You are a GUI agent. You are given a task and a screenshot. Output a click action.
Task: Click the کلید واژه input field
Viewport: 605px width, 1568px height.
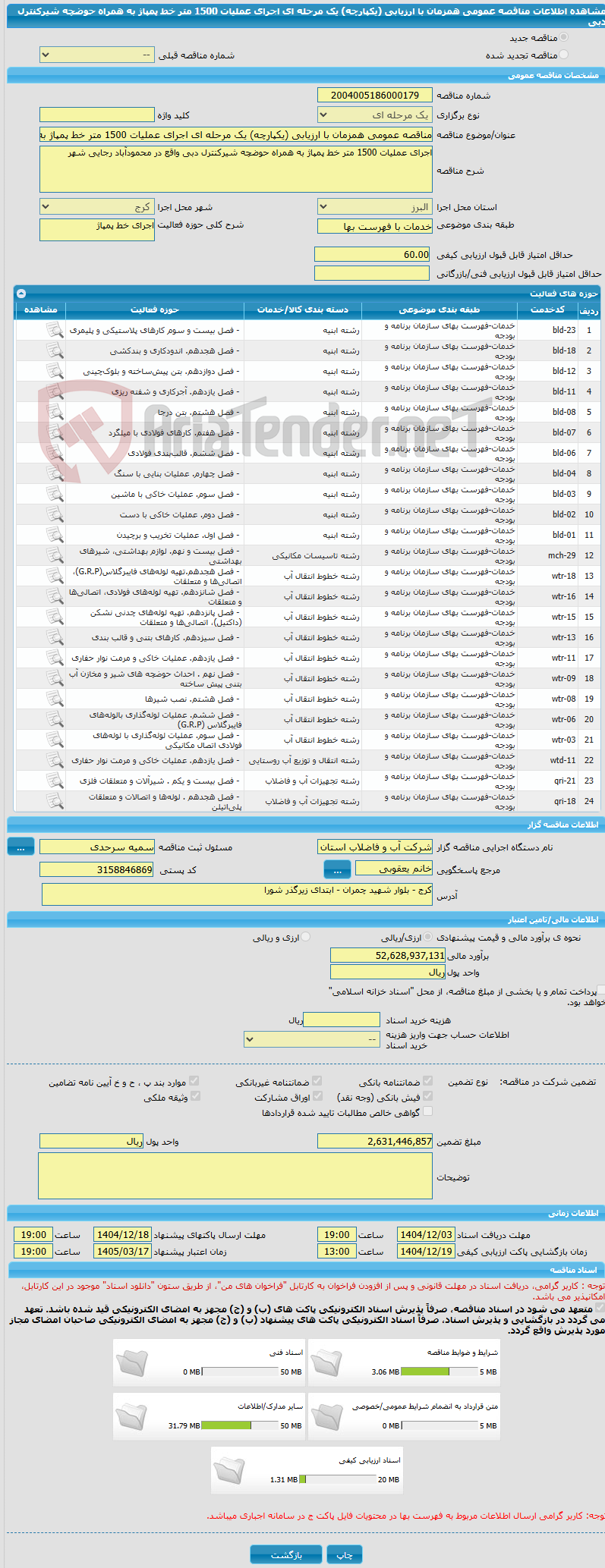pos(97,115)
